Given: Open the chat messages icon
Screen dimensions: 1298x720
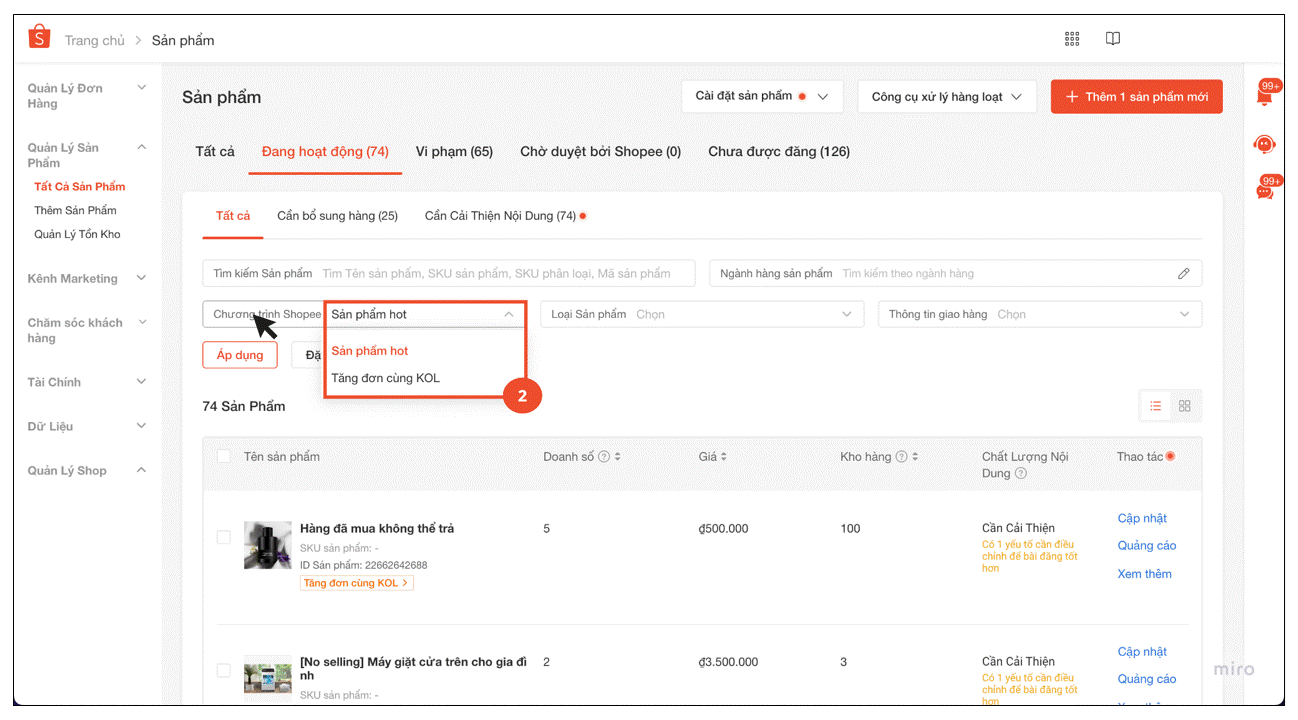Looking at the screenshot, I should point(1264,191).
